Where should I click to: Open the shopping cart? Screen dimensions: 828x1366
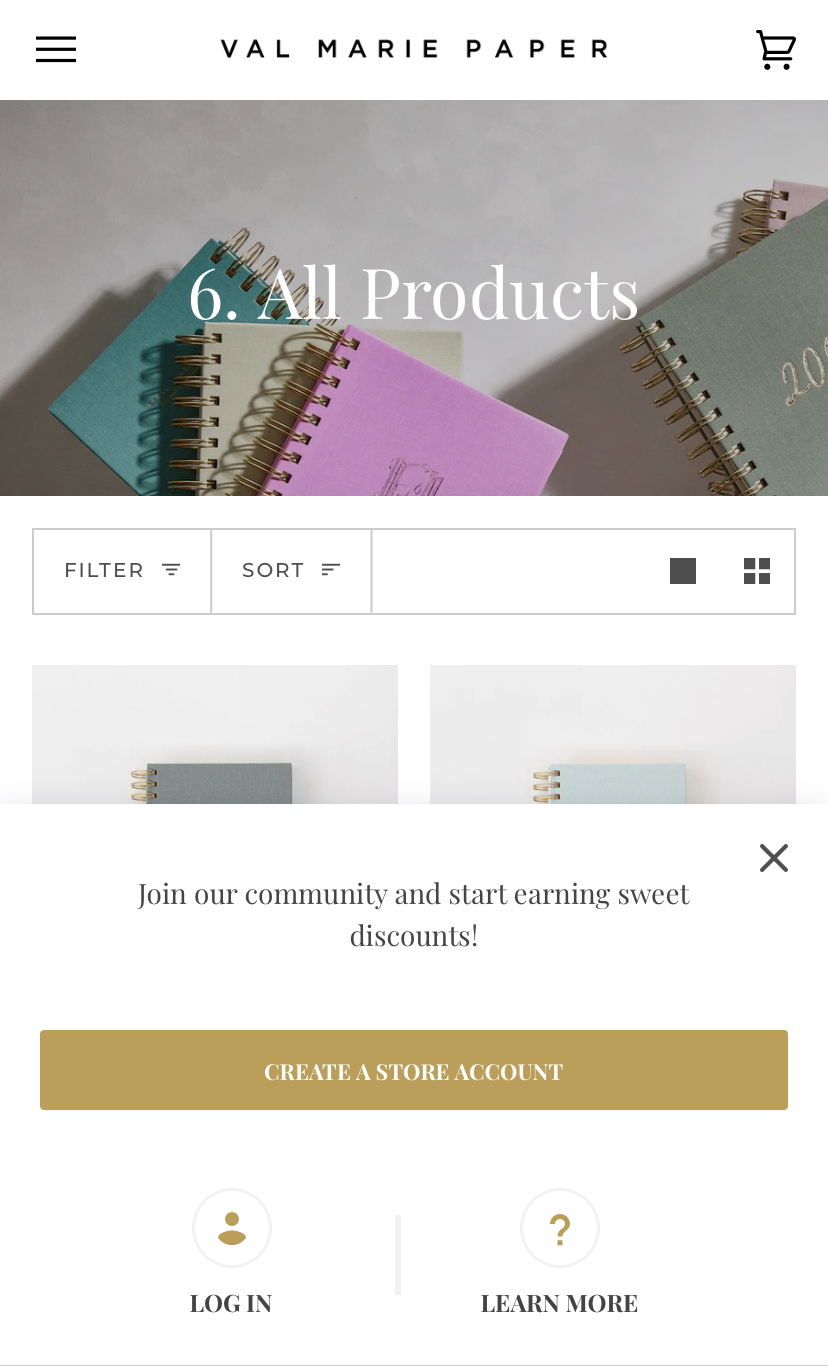tap(775, 49)
